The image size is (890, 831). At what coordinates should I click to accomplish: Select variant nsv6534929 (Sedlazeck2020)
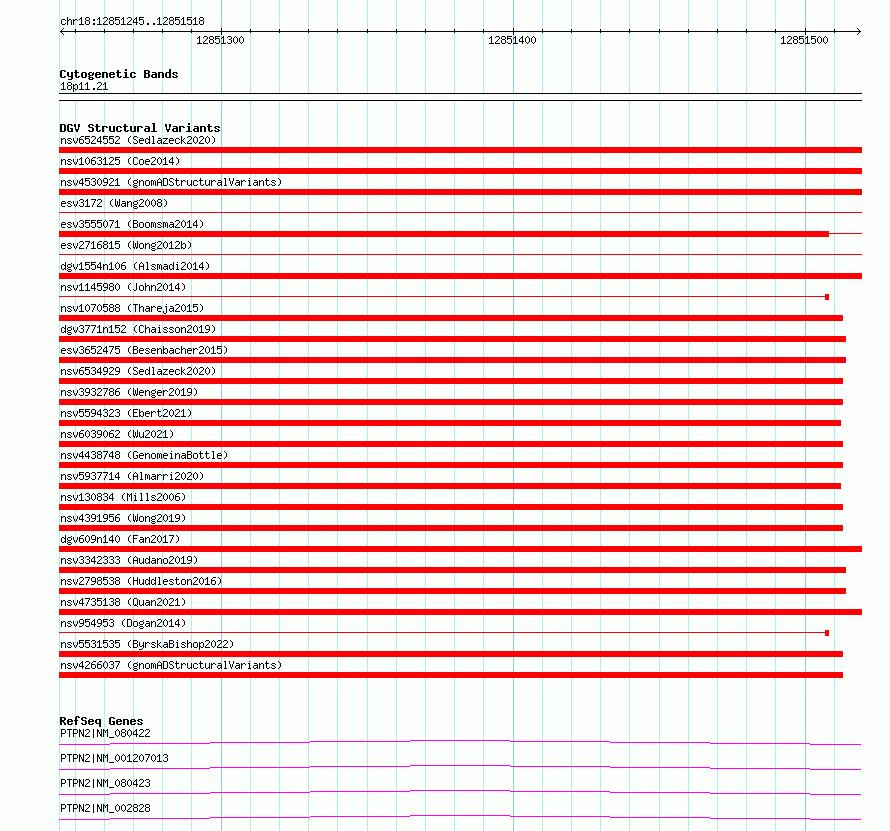(x=138, y=371)
